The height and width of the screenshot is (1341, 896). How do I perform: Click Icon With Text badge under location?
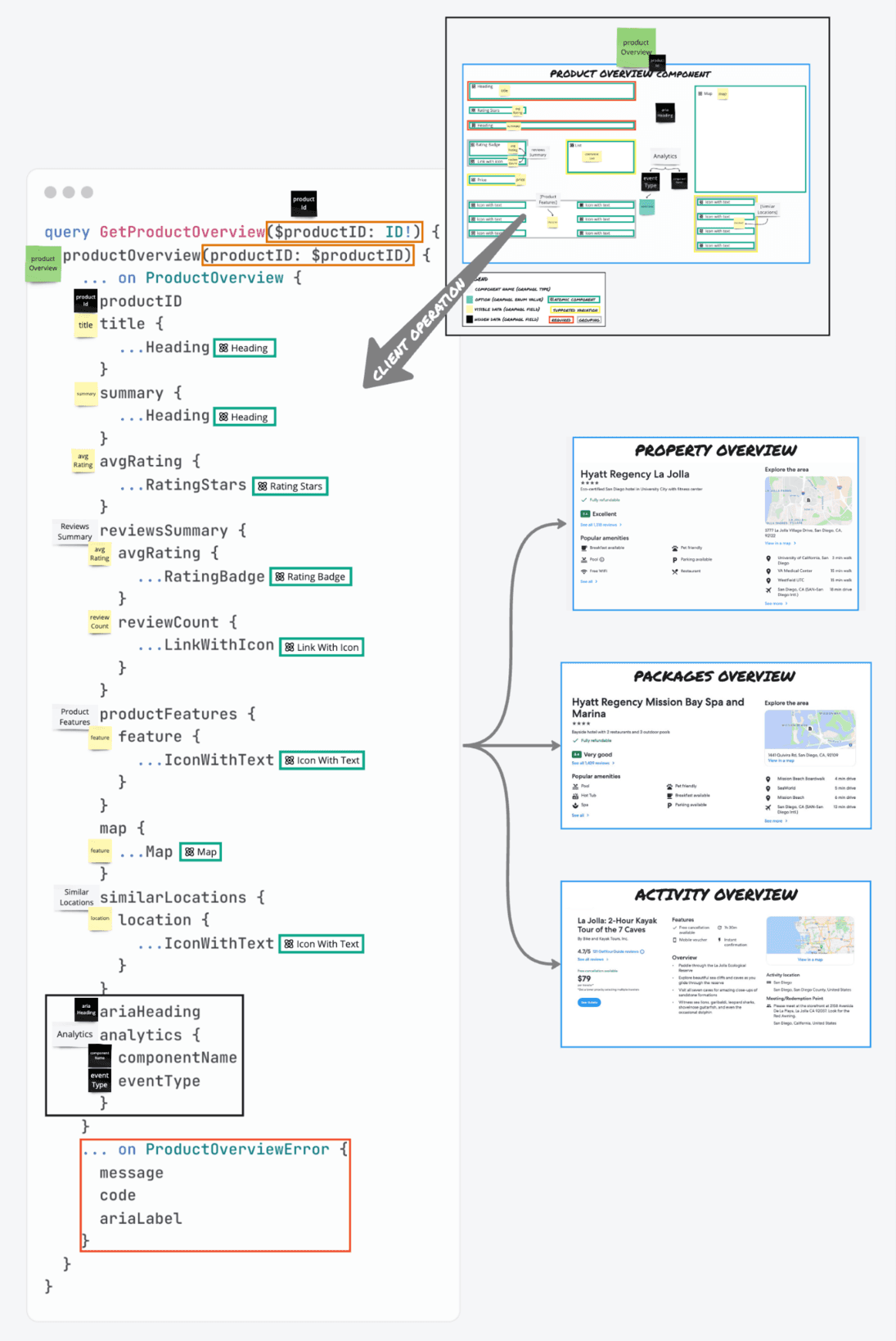[322, 943]
